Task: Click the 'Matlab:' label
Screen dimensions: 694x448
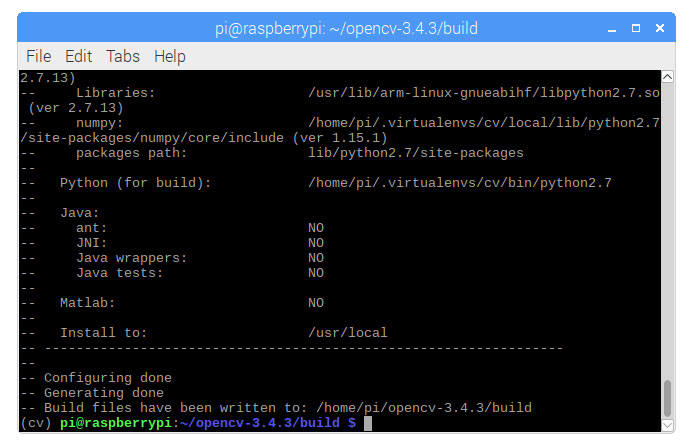Action: pyautogui.click(x=88, y=303)
